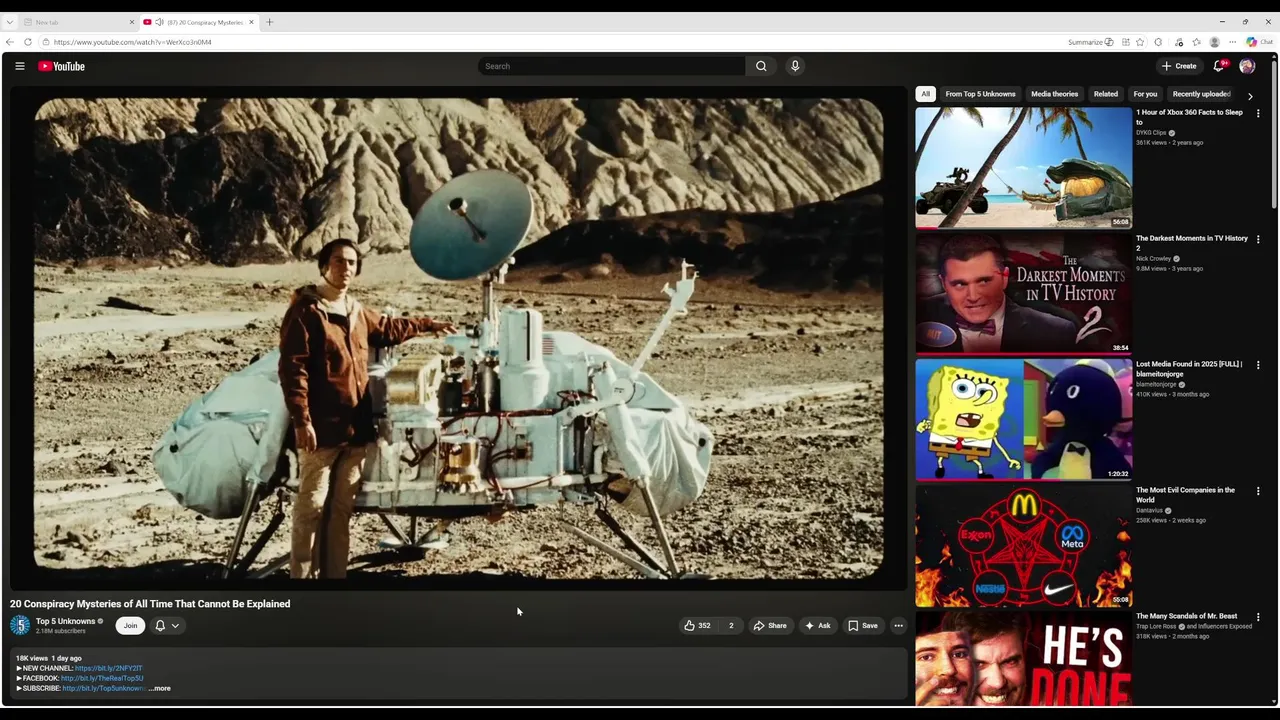Click Summarize in address bar
The height and width of the screenshot is (720, 1280).
(x=1090, y=42)
